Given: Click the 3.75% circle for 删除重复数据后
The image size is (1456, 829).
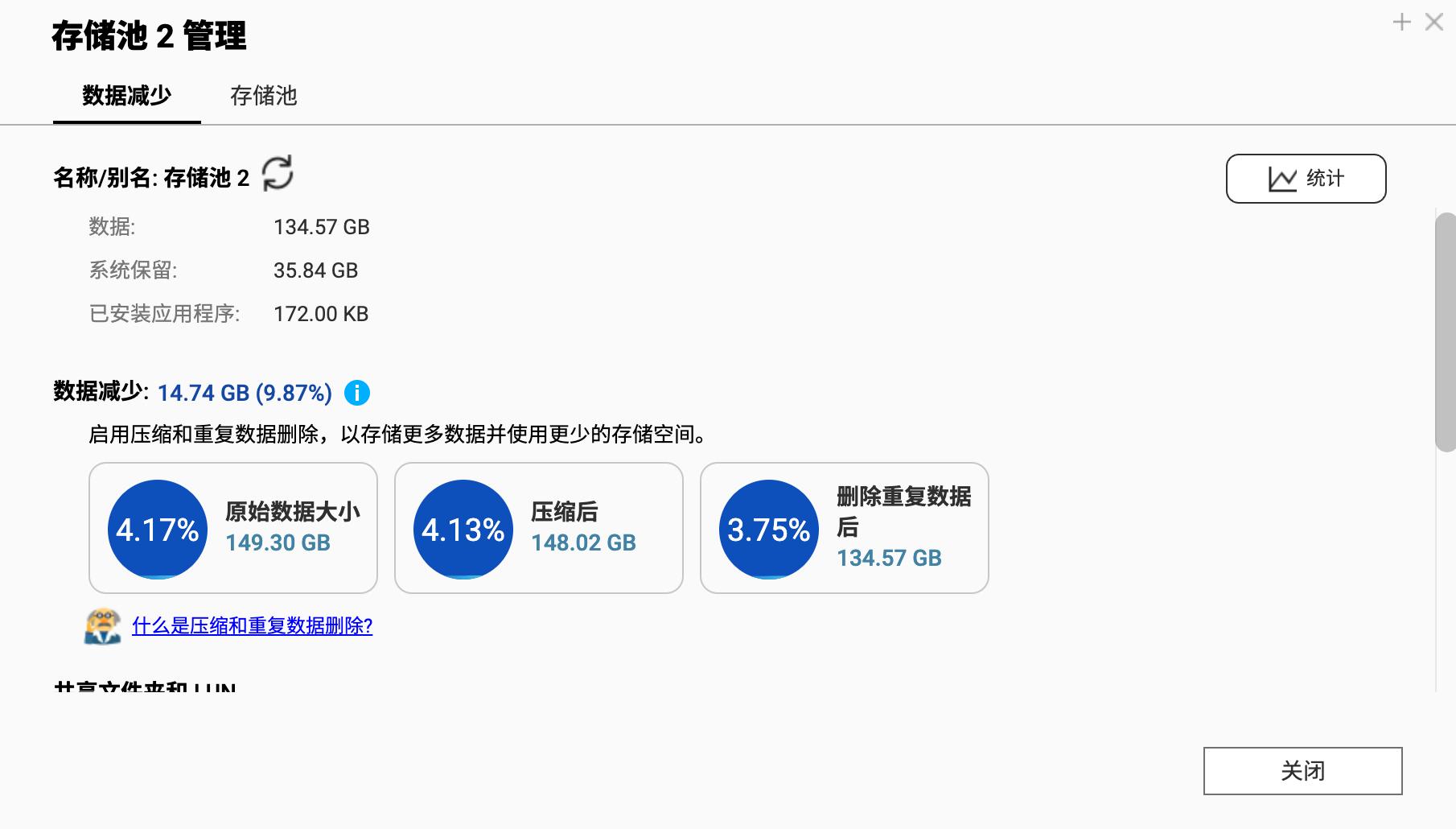Looking at the screenshot, I should point(769,529).
